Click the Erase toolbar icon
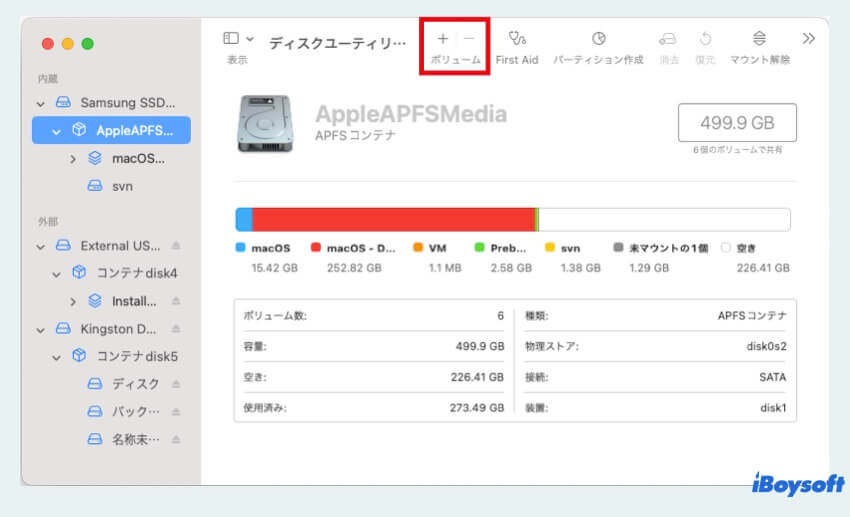This screenshot has height=517, width=850. click(x=668, y=39)
